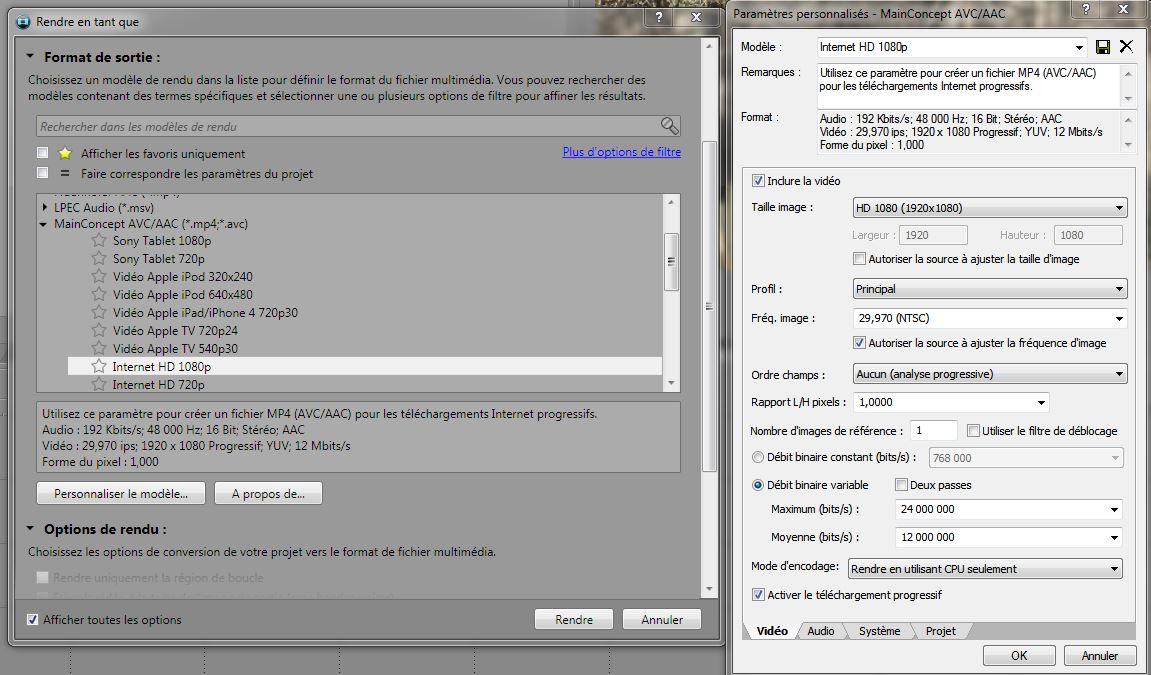Viewport: 1151px width, 675px height.
Task: Open the Taille image dropdown
Action: coord(989,208)
